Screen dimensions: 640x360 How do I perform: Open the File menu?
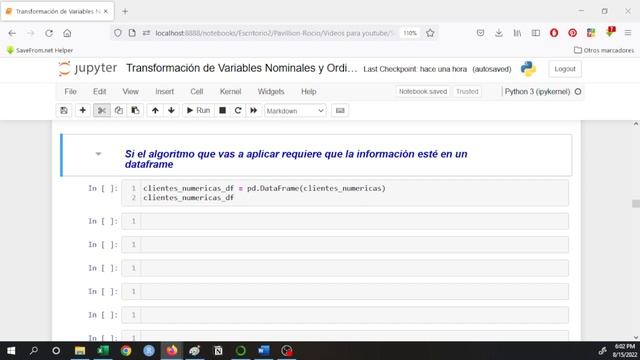coord(70,92)
